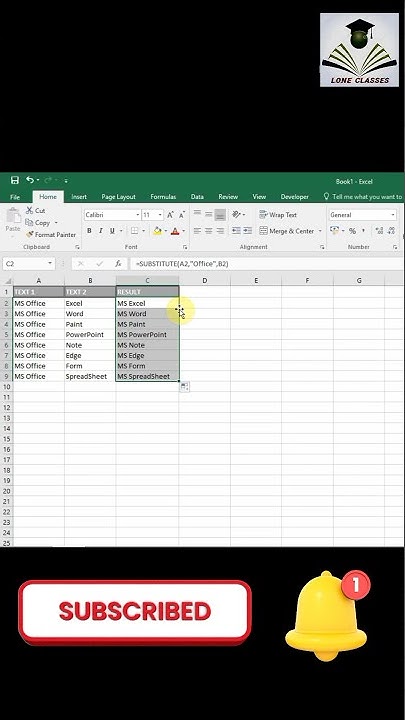405x720 pixels.
Task: Switch to the Review tab
Action: (x=228, y=197)
